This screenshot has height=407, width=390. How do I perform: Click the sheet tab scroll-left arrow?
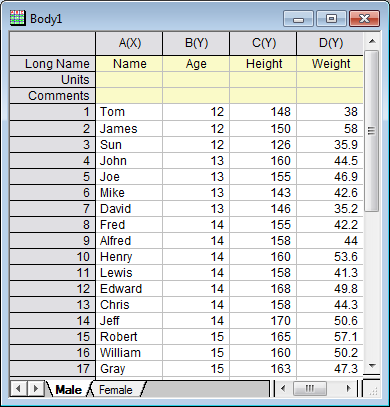pyautogui.click(x=19, y=389)
